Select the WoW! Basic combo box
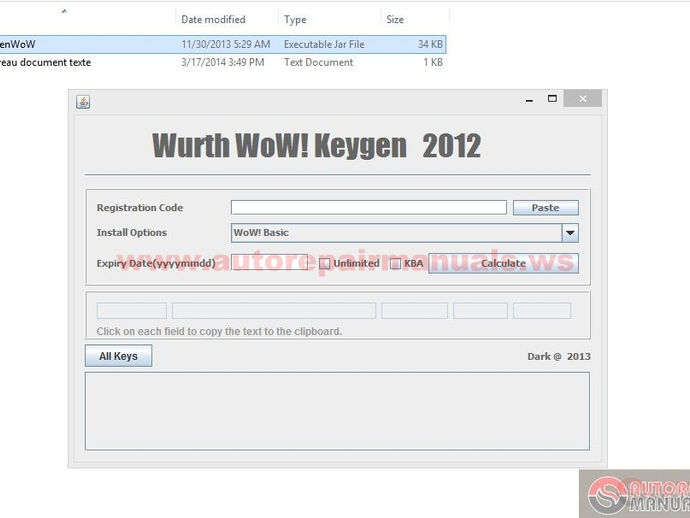 404,233
